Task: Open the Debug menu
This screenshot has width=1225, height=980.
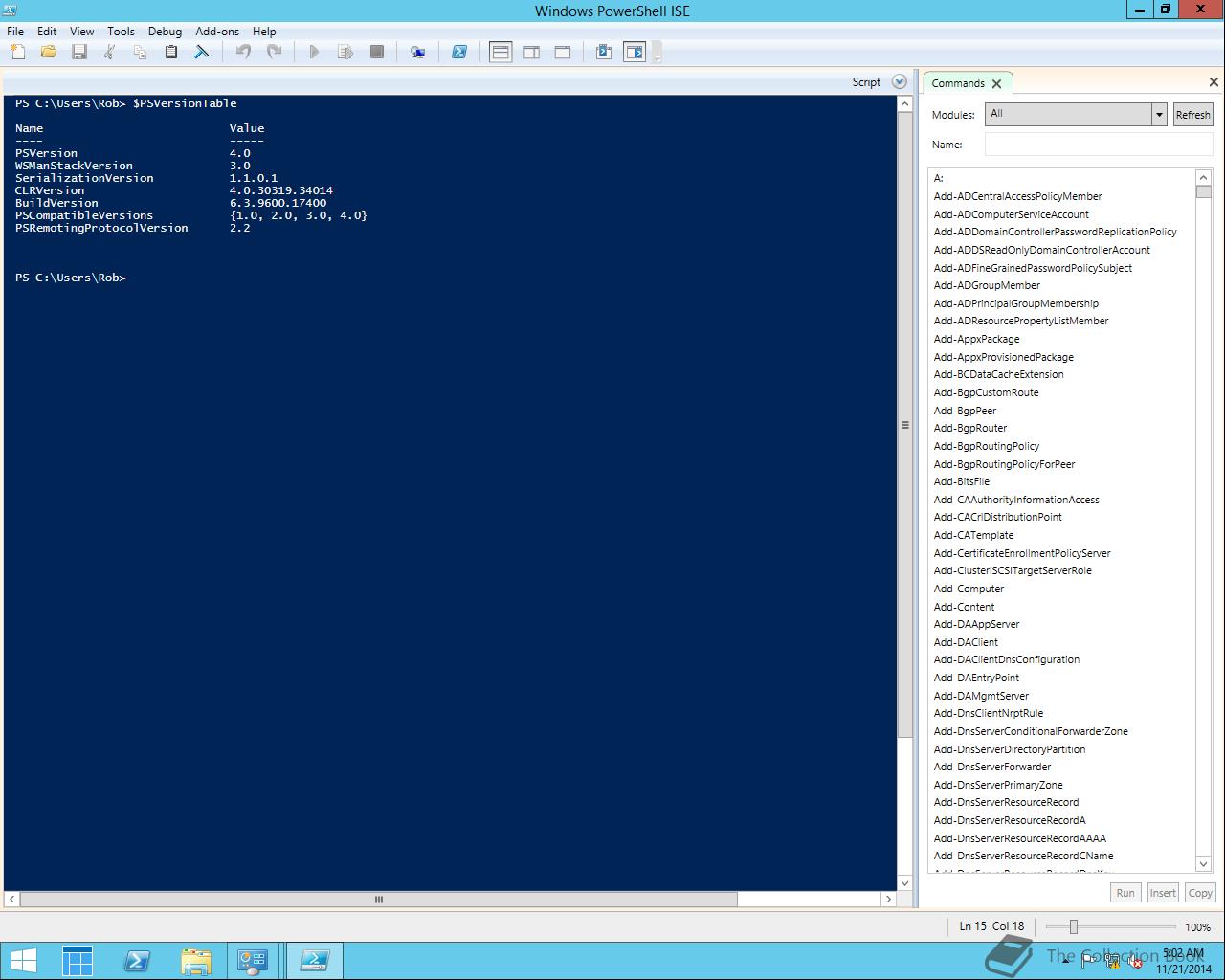Action: pyautogui.click(x=165, y=32)
